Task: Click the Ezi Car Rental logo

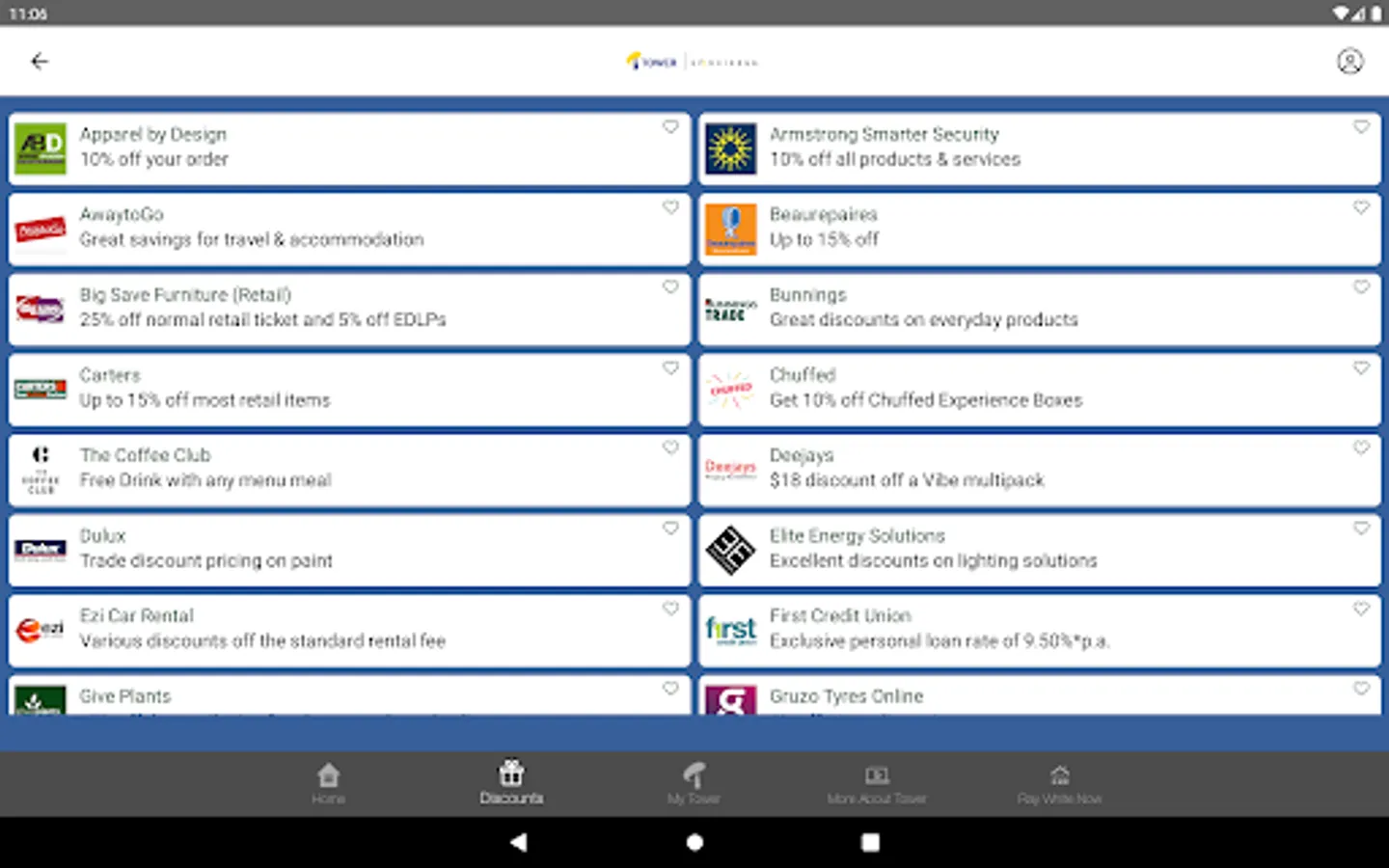Action: click(41, 631)
